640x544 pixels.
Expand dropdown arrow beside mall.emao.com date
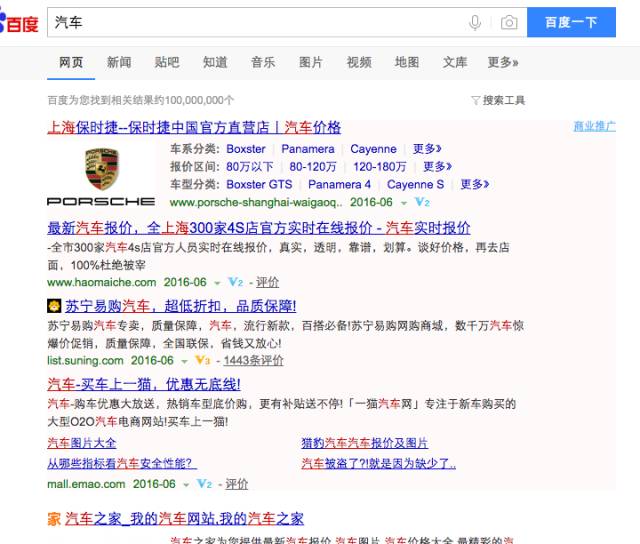tap(186, 485)
